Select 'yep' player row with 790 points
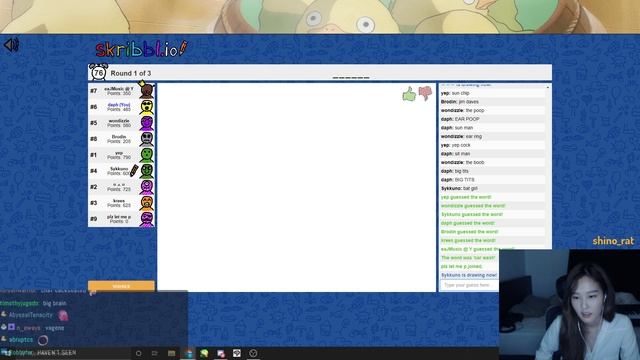Screen dimensions: 640x360 pos(122,155)
